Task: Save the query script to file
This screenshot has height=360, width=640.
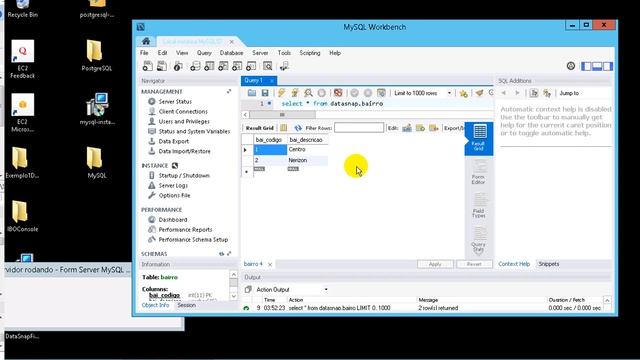Action: pyautogui.click(x=265, y=93)
